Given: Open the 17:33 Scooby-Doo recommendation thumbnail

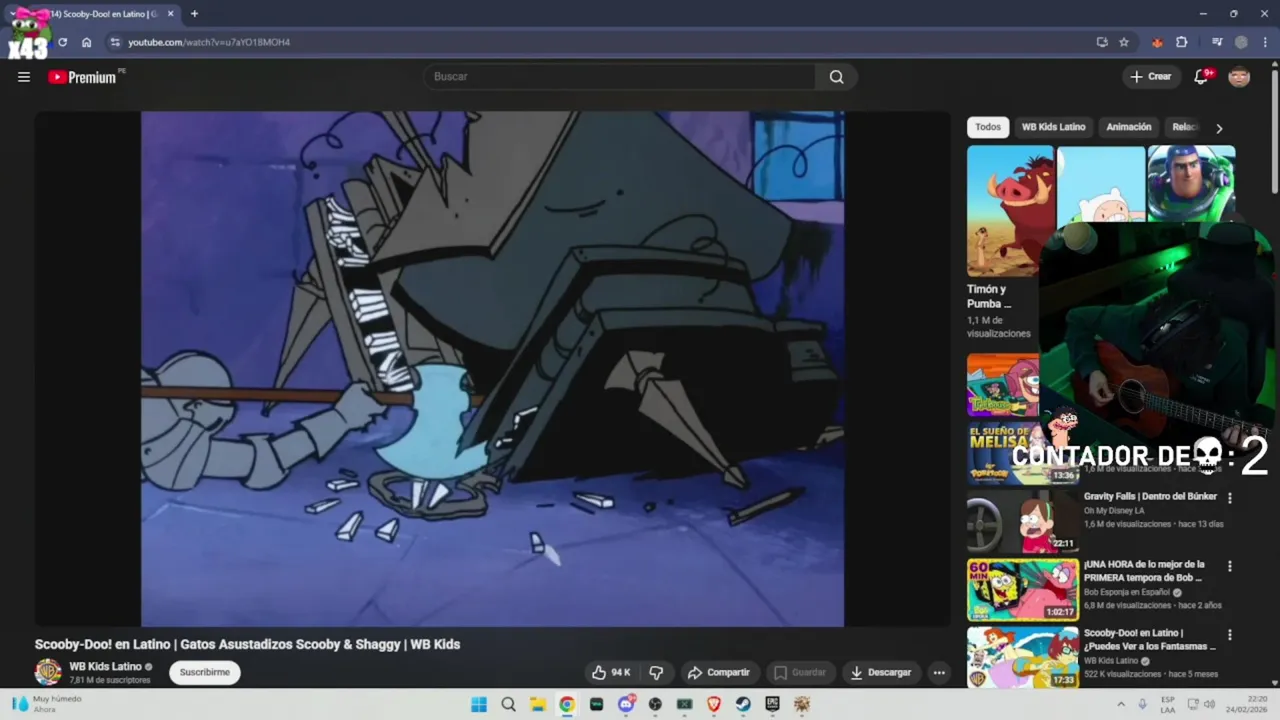Looking at the screenshot, I should (x=1022, y=657).
